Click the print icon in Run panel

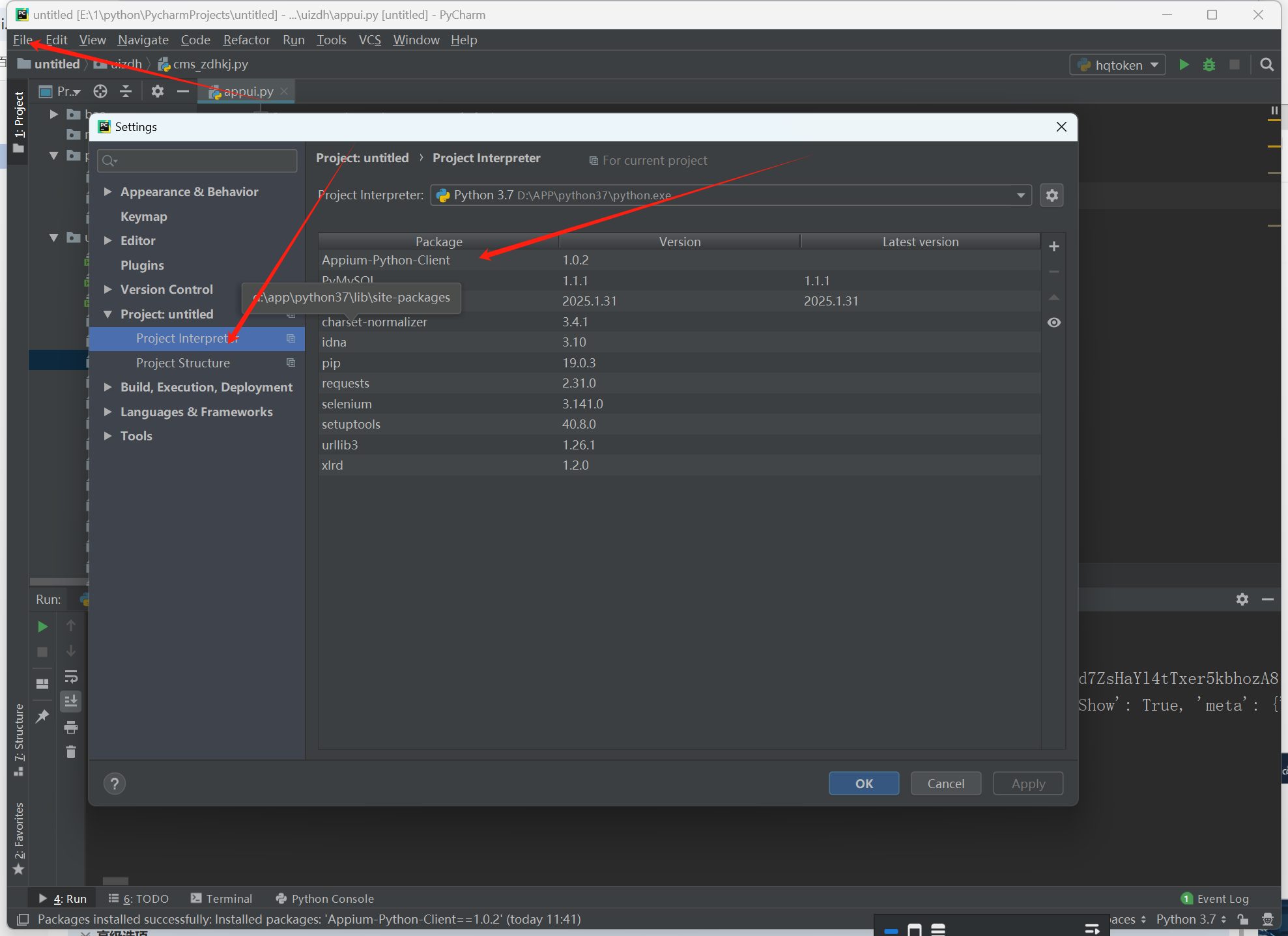(71, 727)
